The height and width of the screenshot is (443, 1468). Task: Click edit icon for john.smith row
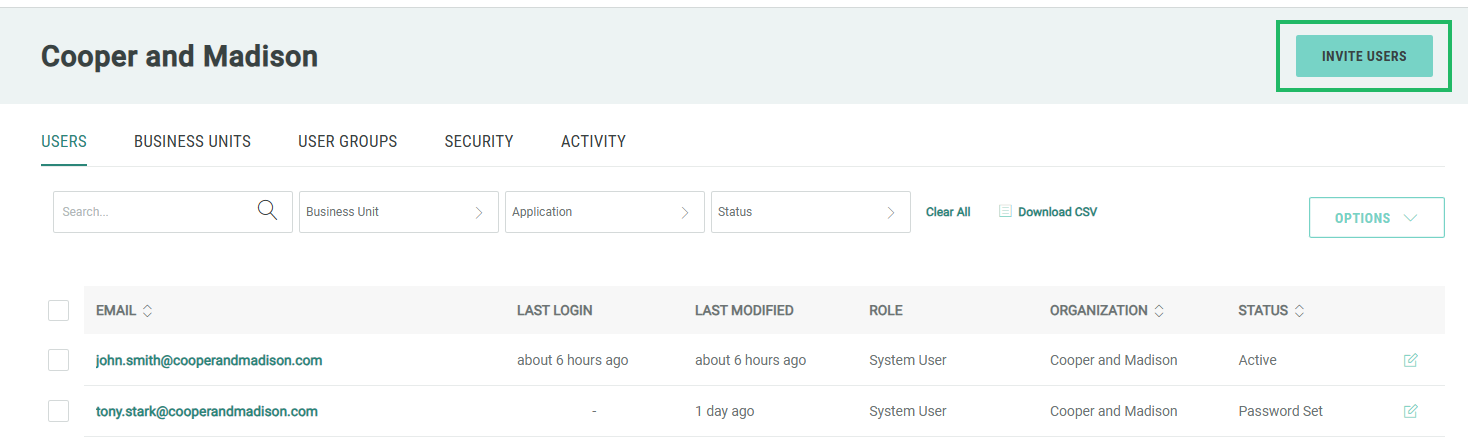(1410, 360)
